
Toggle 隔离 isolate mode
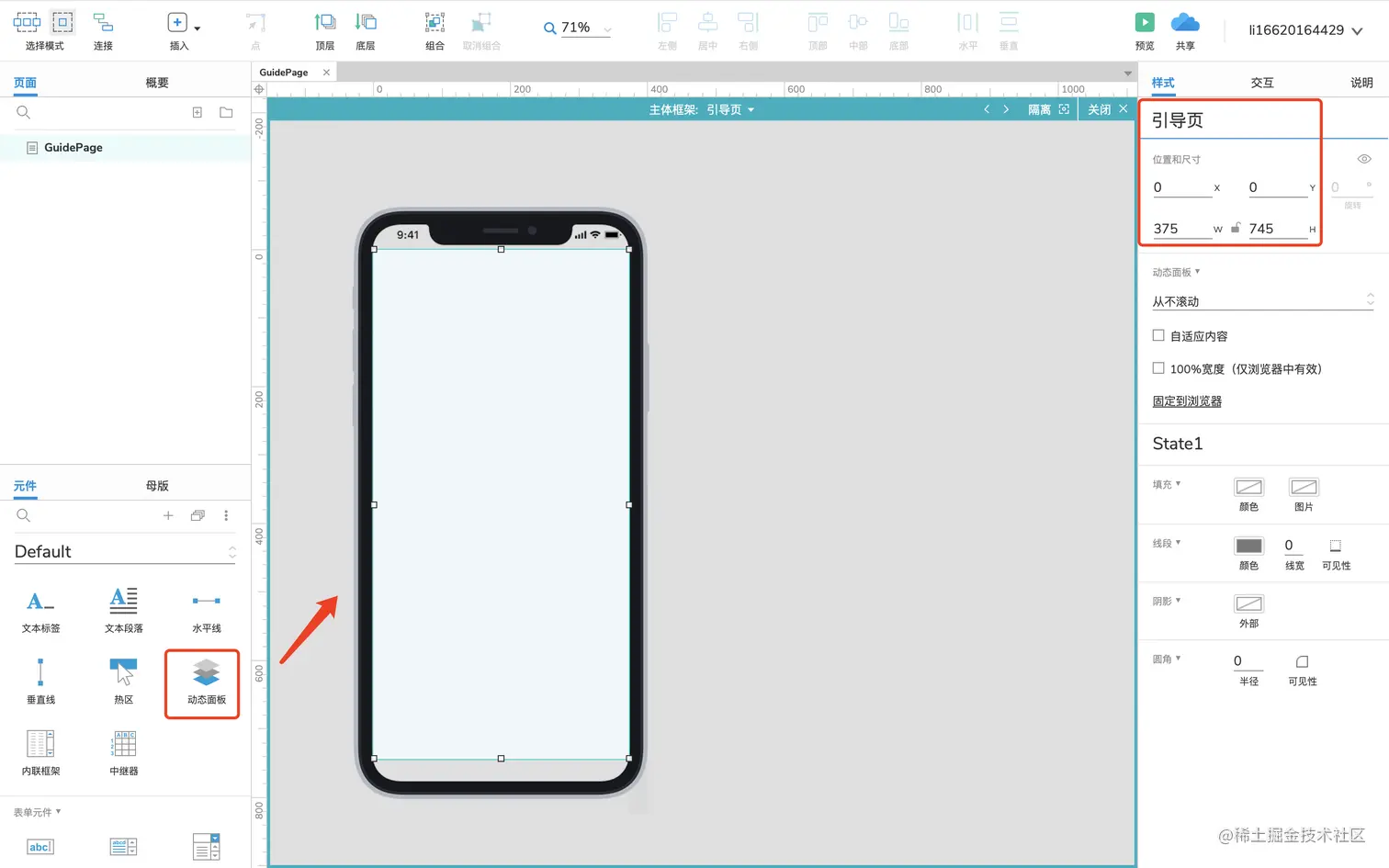[1048, 109]
